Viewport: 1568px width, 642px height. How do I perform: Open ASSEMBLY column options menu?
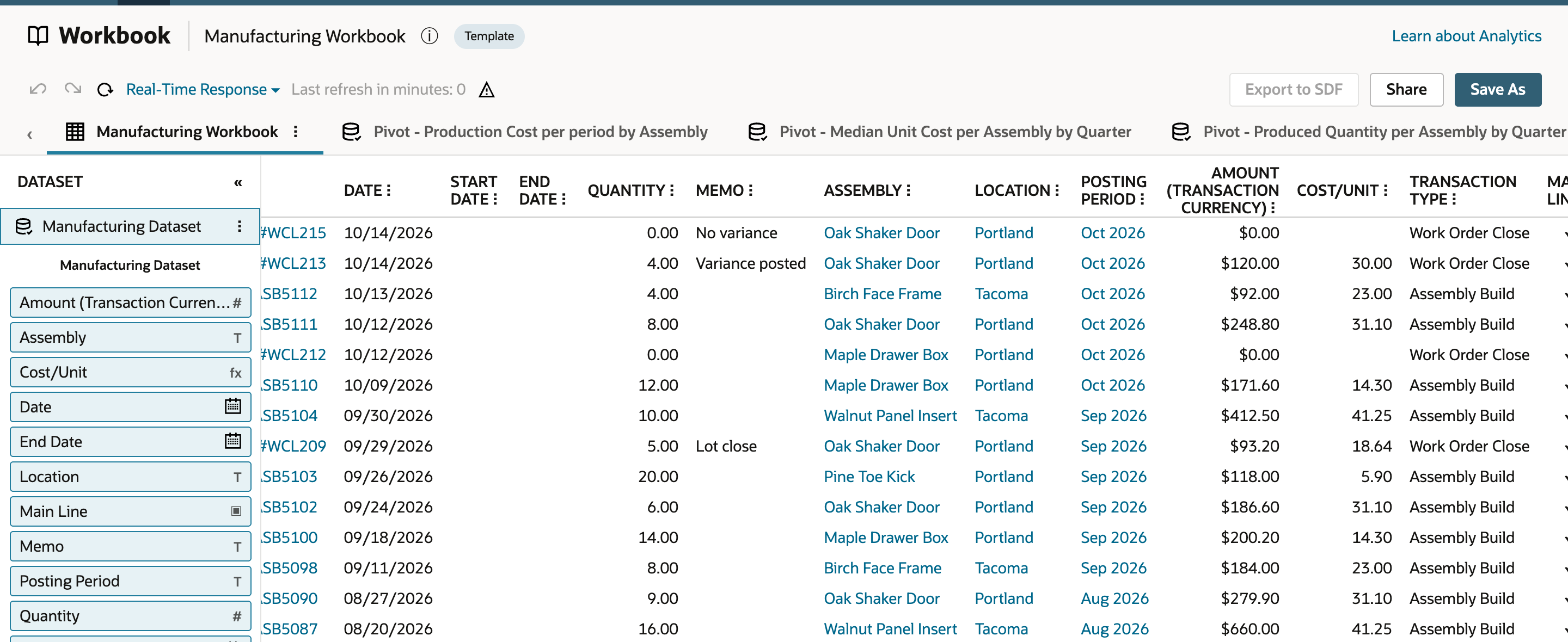[908, 190]
